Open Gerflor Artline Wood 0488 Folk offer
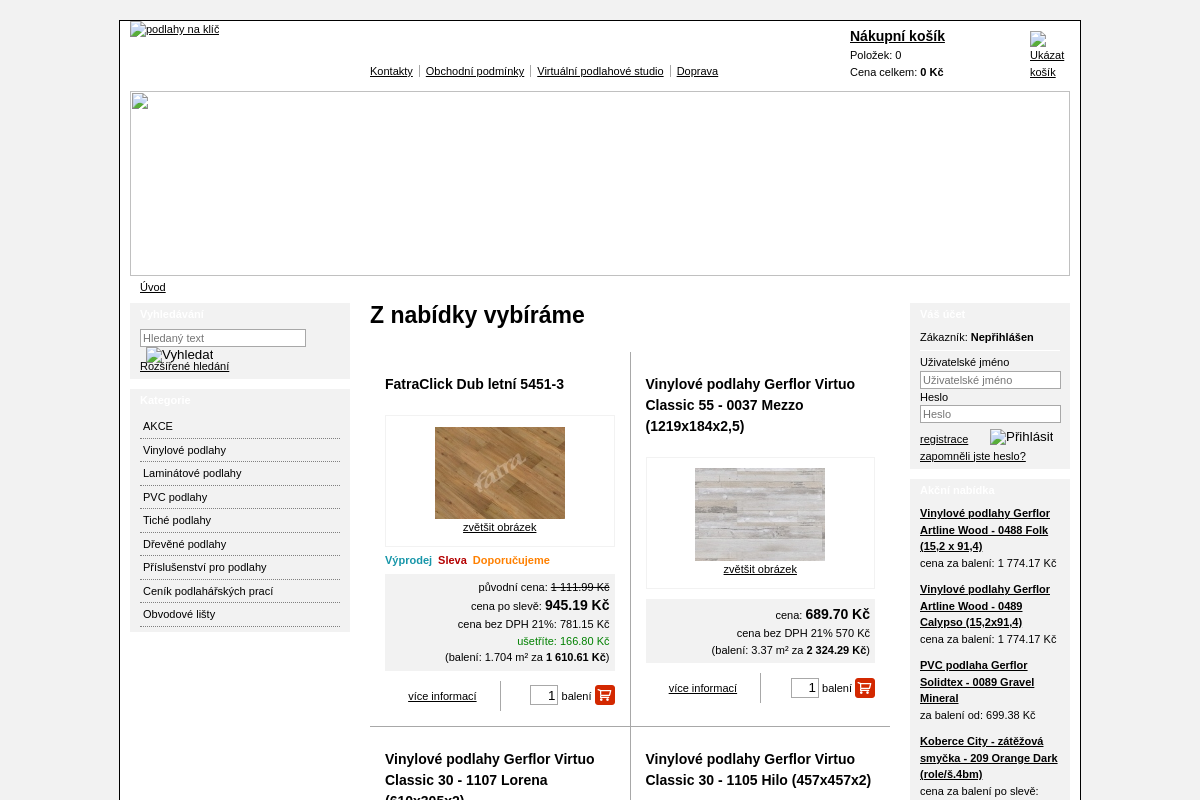The width and height of the screenshot is (1200, 800). pos(985,529)
